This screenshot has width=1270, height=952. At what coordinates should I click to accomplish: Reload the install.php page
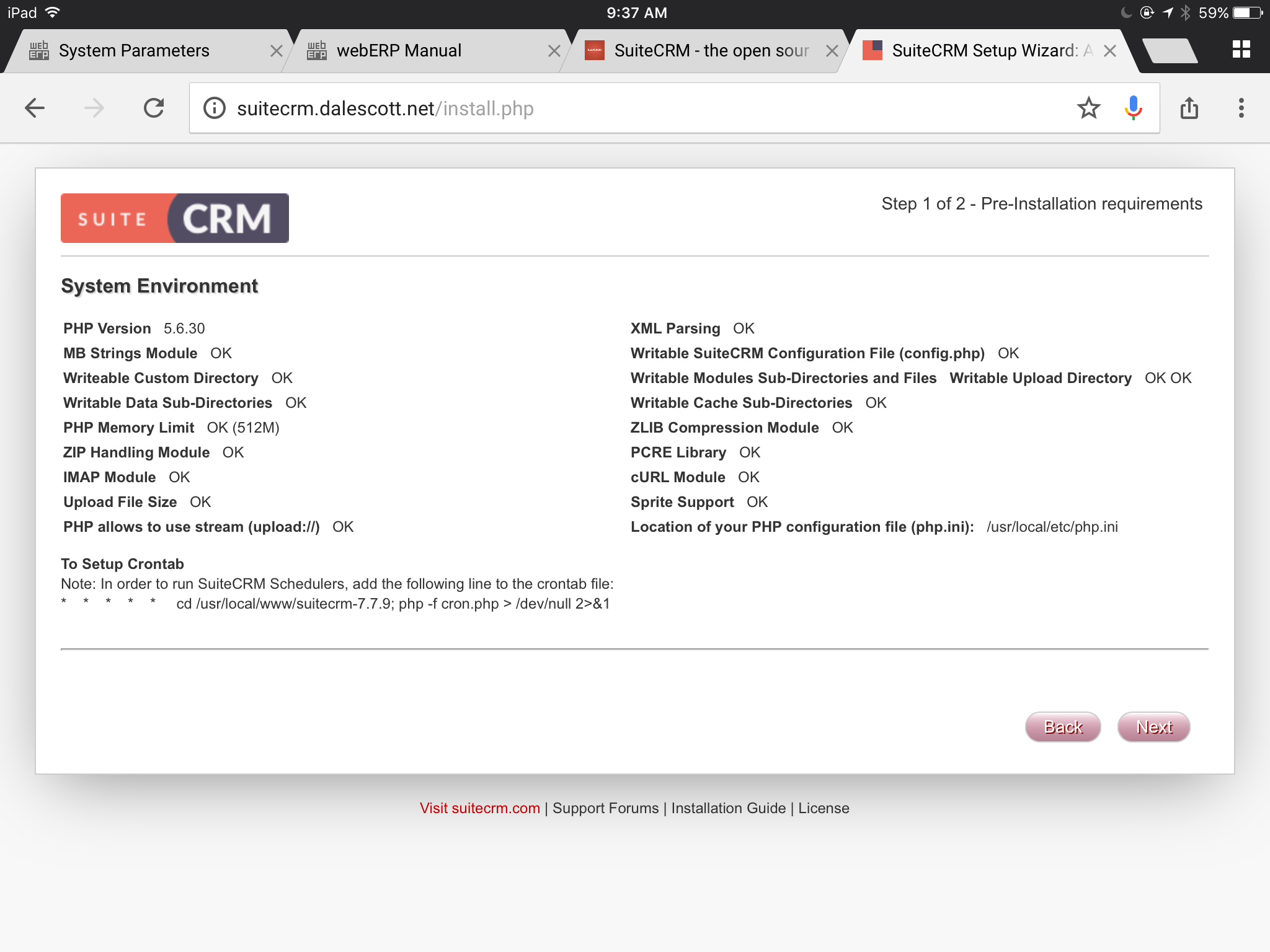(x=154, y=108)
